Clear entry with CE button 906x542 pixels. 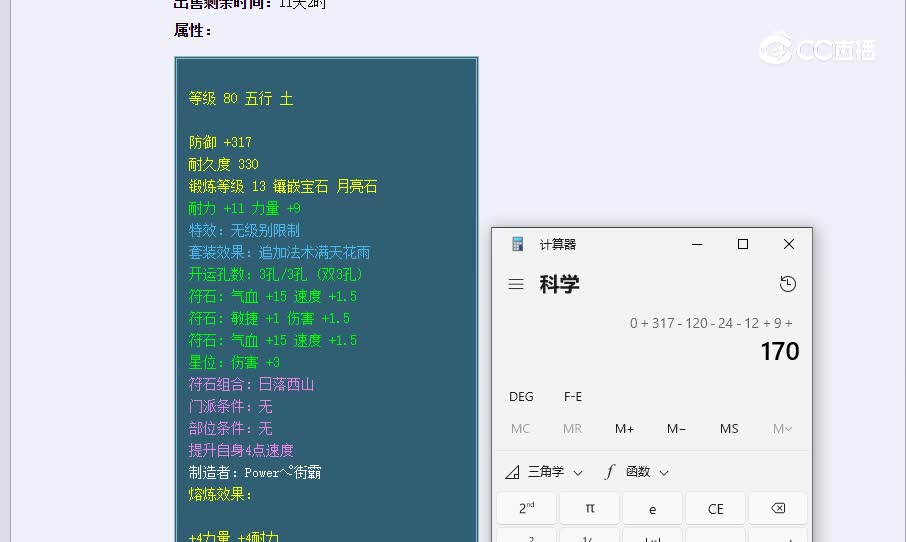point(715,508)
